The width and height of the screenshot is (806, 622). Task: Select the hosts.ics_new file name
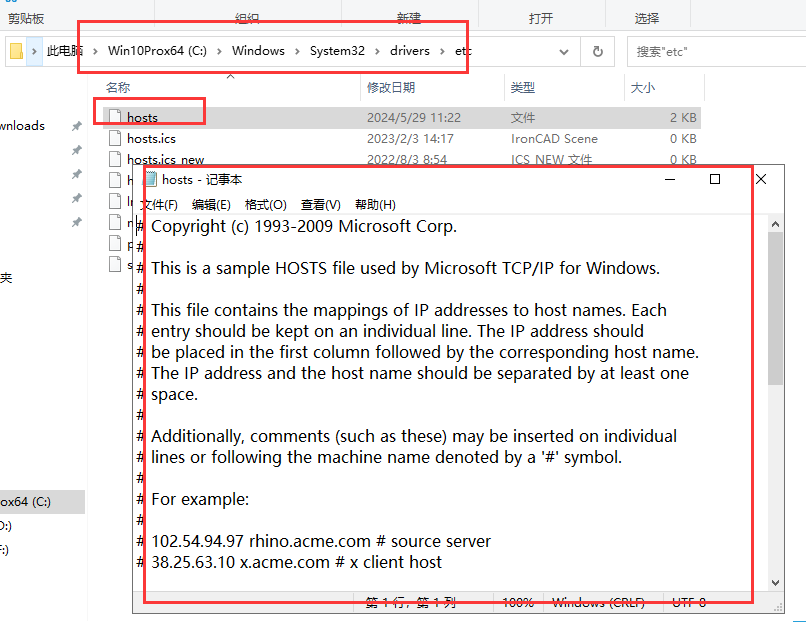166,159
